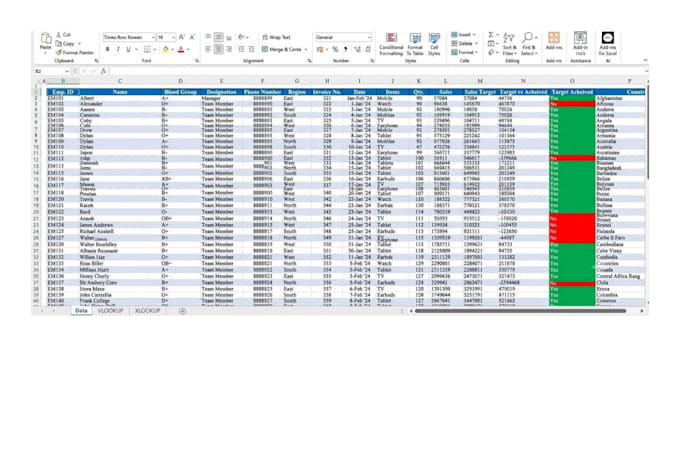
Task: Decrease decimal places
Action: coord(368,49)
